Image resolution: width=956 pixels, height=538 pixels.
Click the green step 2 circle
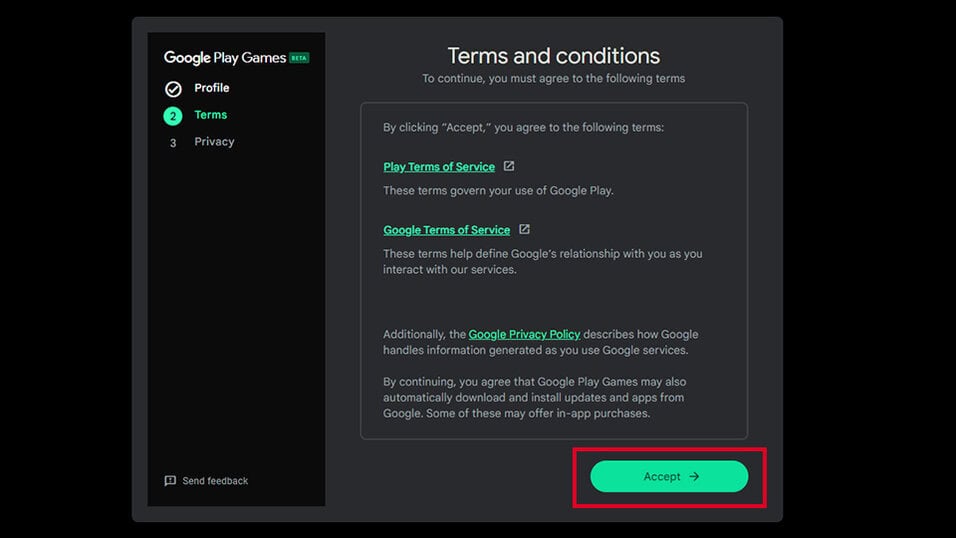click(173, 116)
